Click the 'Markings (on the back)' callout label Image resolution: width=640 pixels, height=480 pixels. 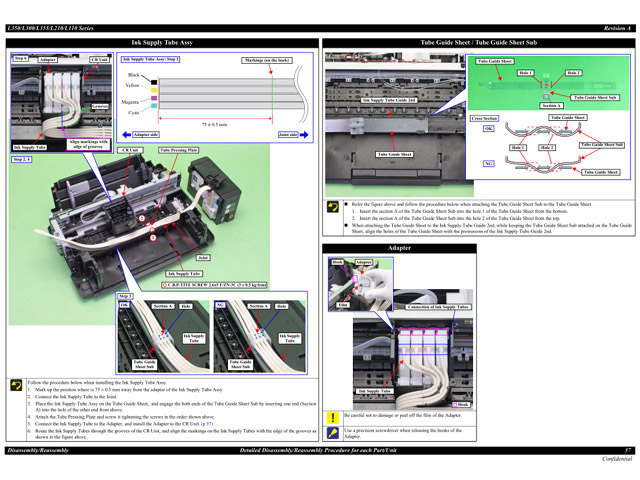tap(265, 60)
